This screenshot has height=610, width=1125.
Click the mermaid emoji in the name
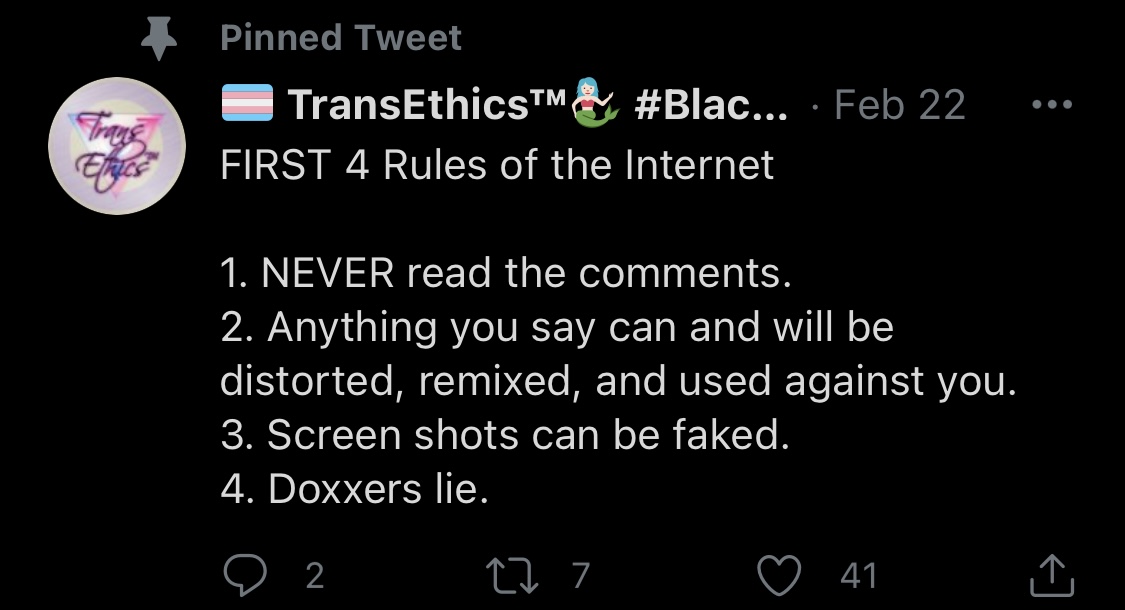click(x=595, y=102)
